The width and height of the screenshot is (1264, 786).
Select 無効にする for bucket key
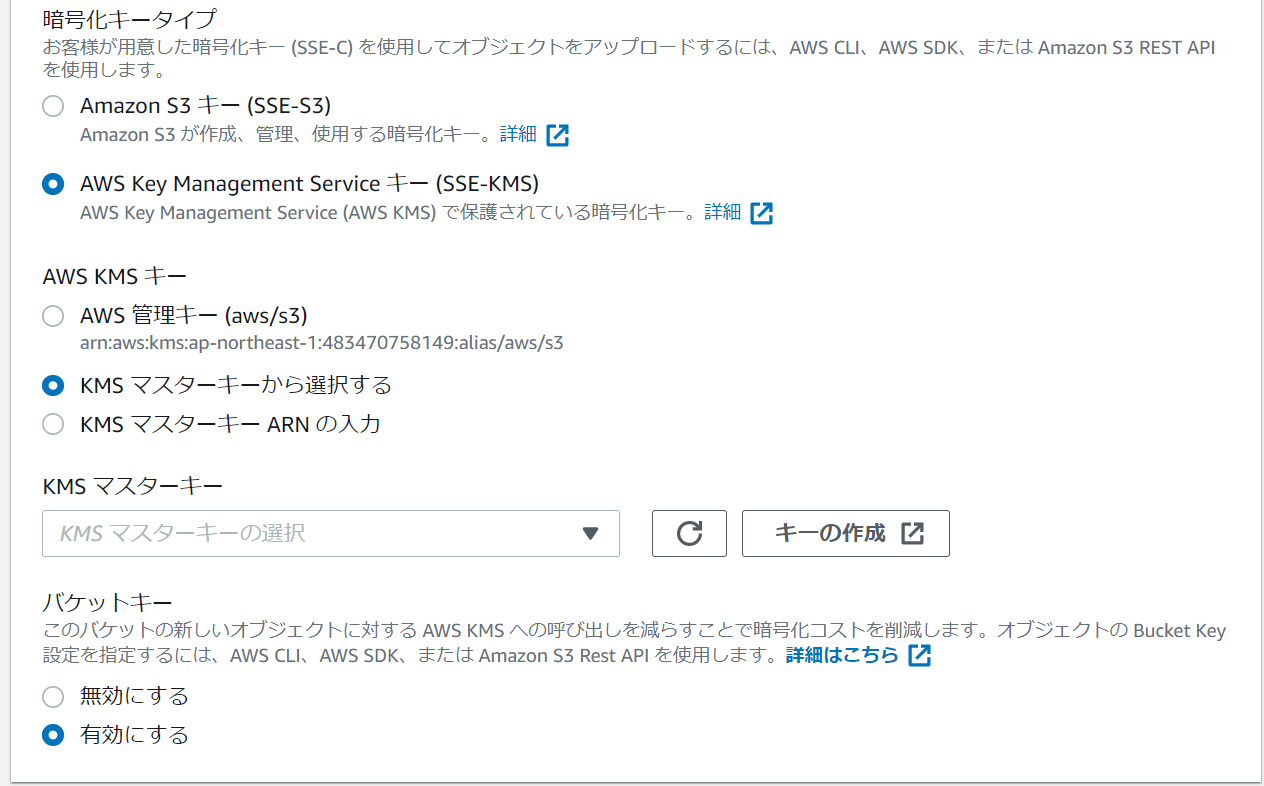pyautogui.click(x=53, y=696)
